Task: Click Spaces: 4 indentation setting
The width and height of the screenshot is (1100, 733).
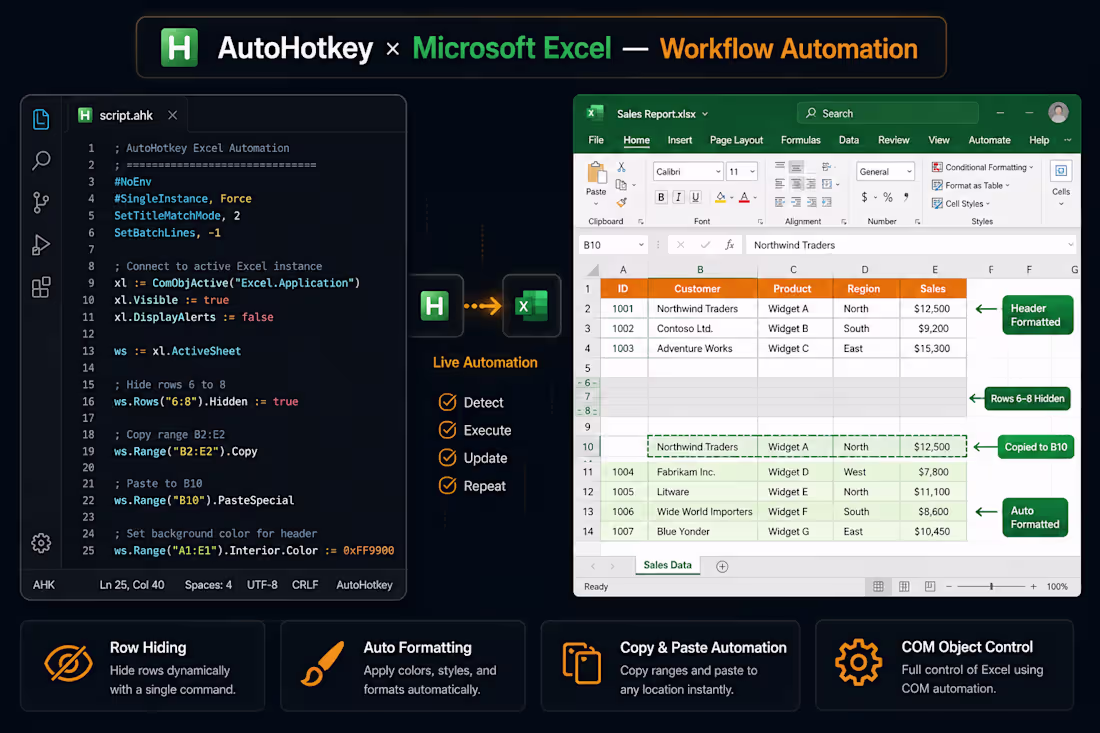Action: point(208,585)
